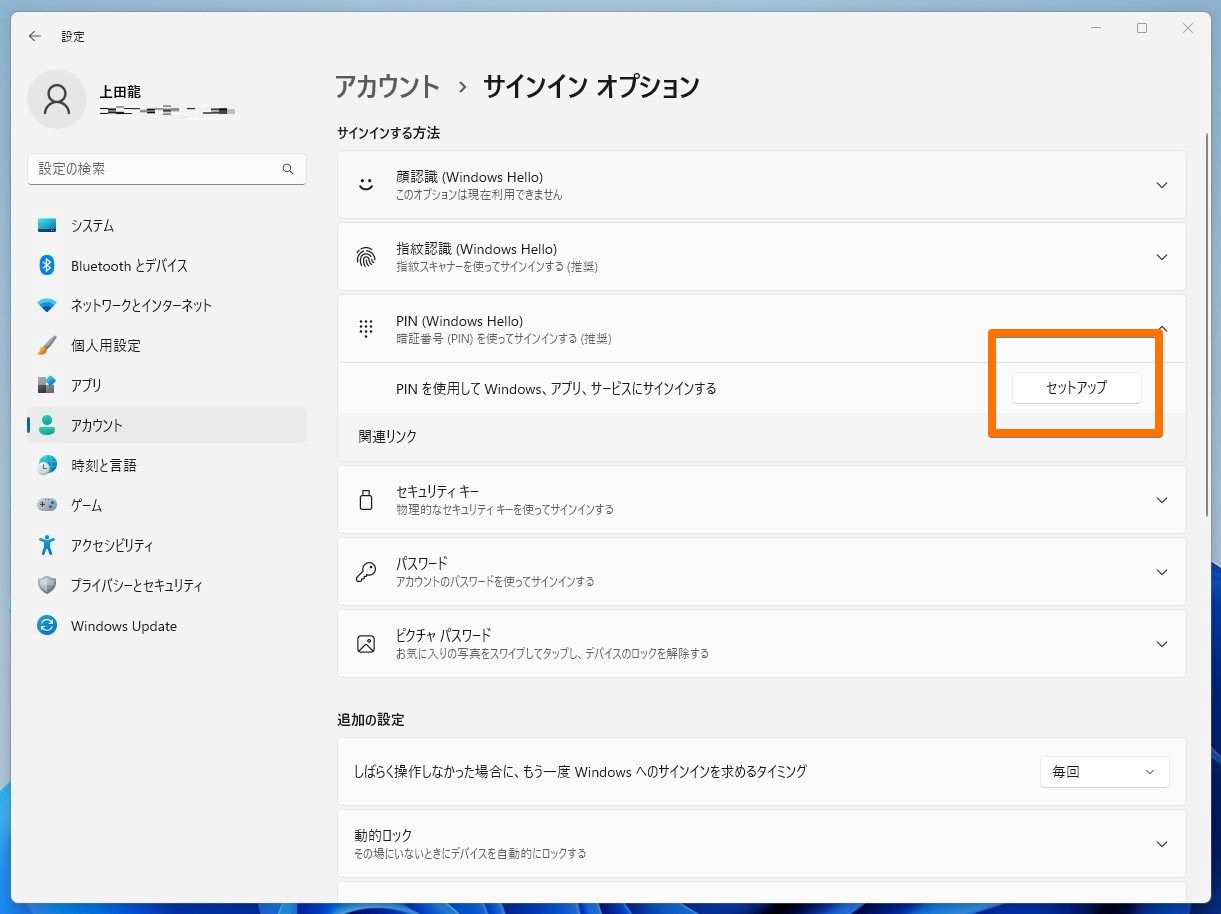Viewport: 1221px width, 914px height.
Task: Expand the 動的ロック section
Action: pyautogui.click(x=1162, y=843)
